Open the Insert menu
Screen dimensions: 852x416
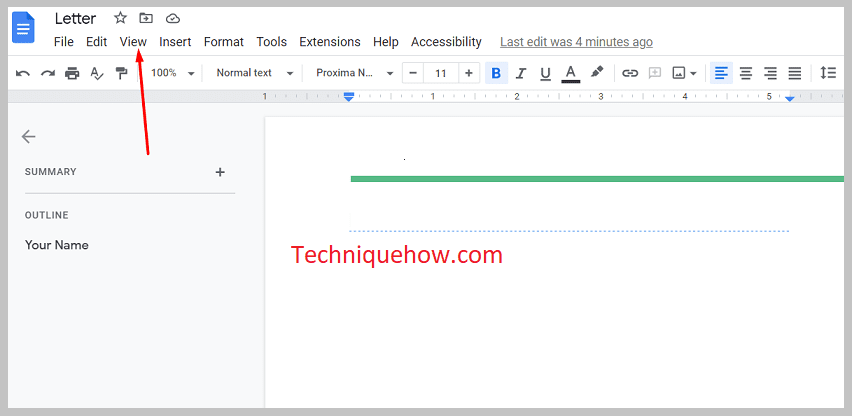(175, 42)
